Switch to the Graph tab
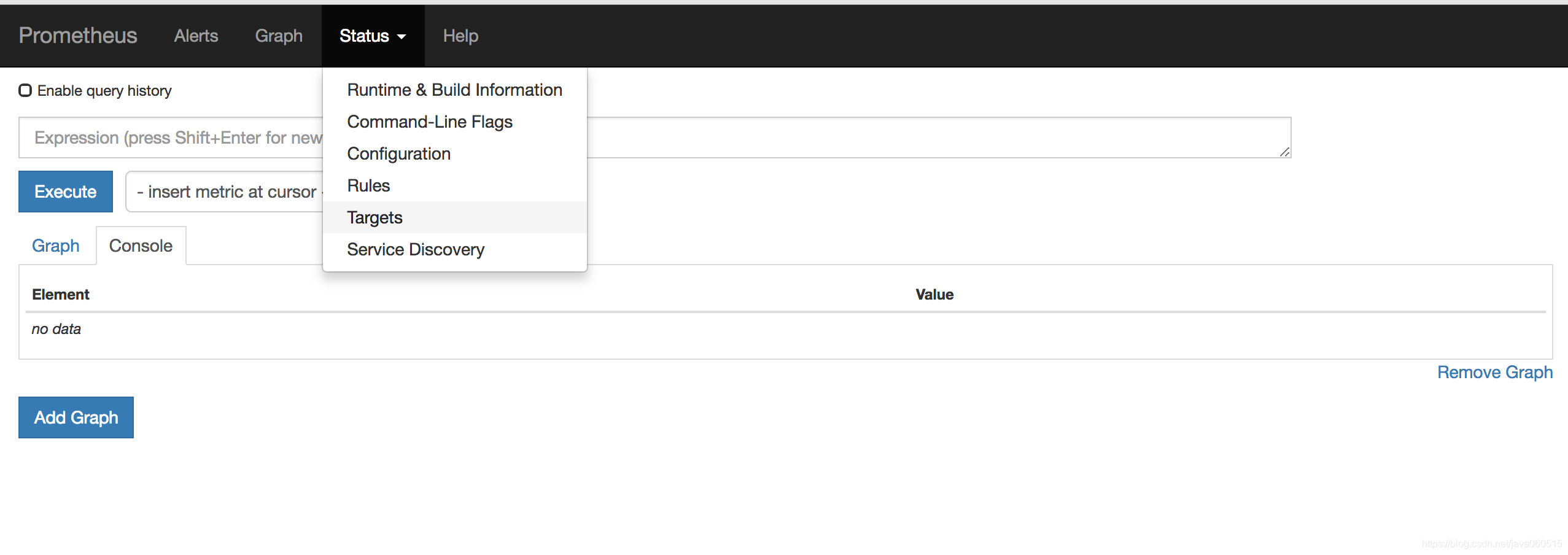Viewport: 1568px width, 555px height. tap(56, 246)
